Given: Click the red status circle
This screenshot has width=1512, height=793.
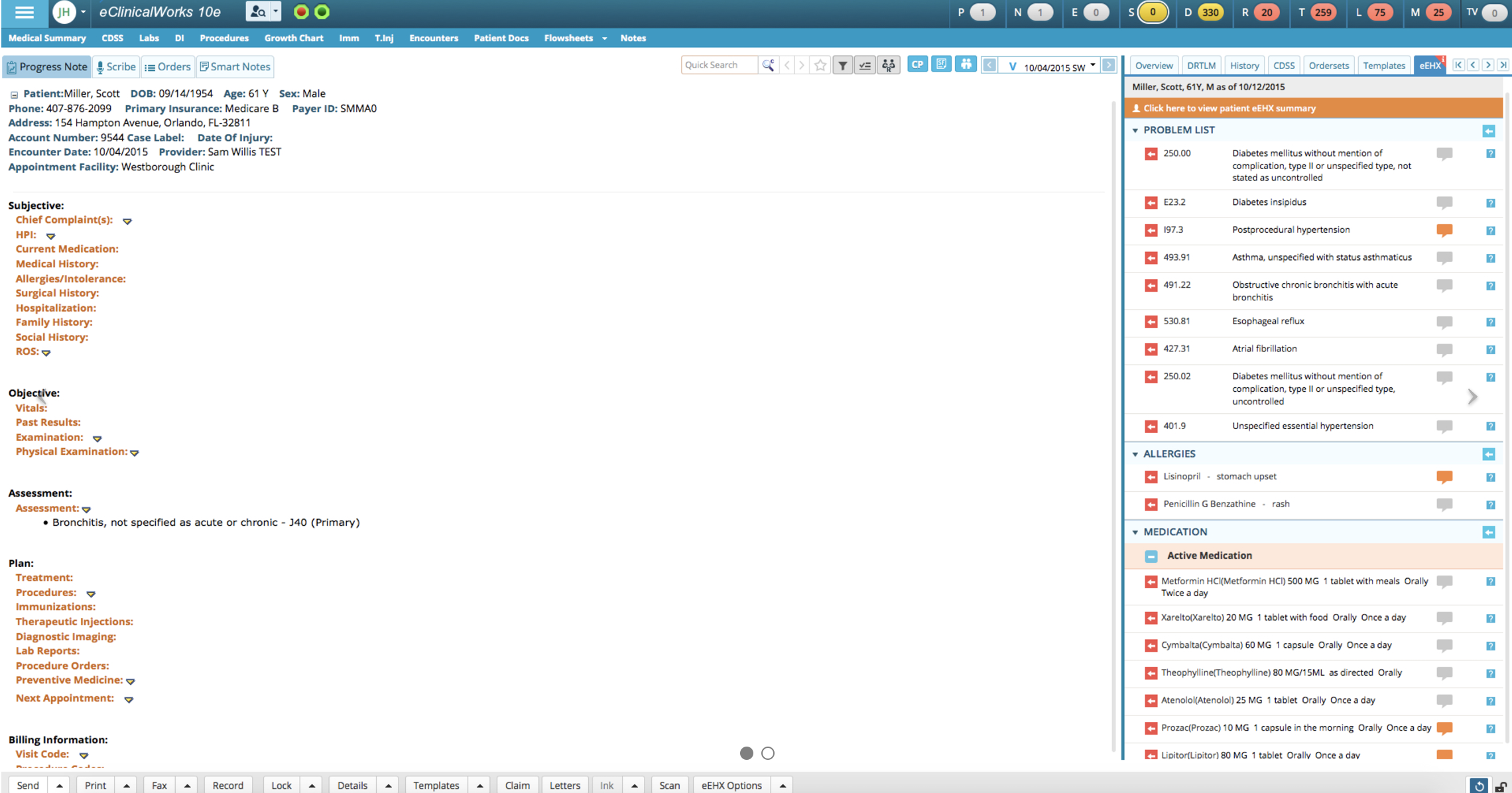Looking at the screenshot, I should tap(301, 12).
